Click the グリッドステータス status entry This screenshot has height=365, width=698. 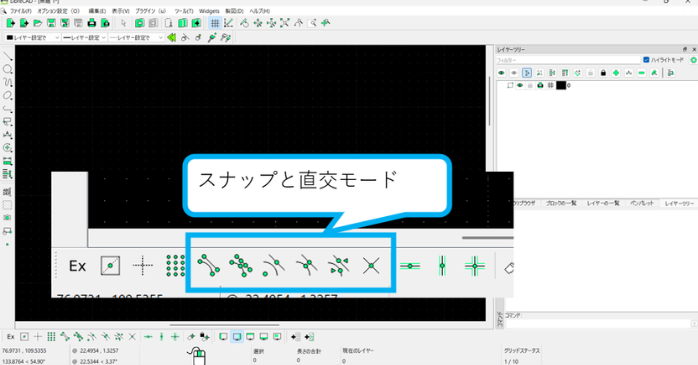pyautogui.click(x=522, y=351)
